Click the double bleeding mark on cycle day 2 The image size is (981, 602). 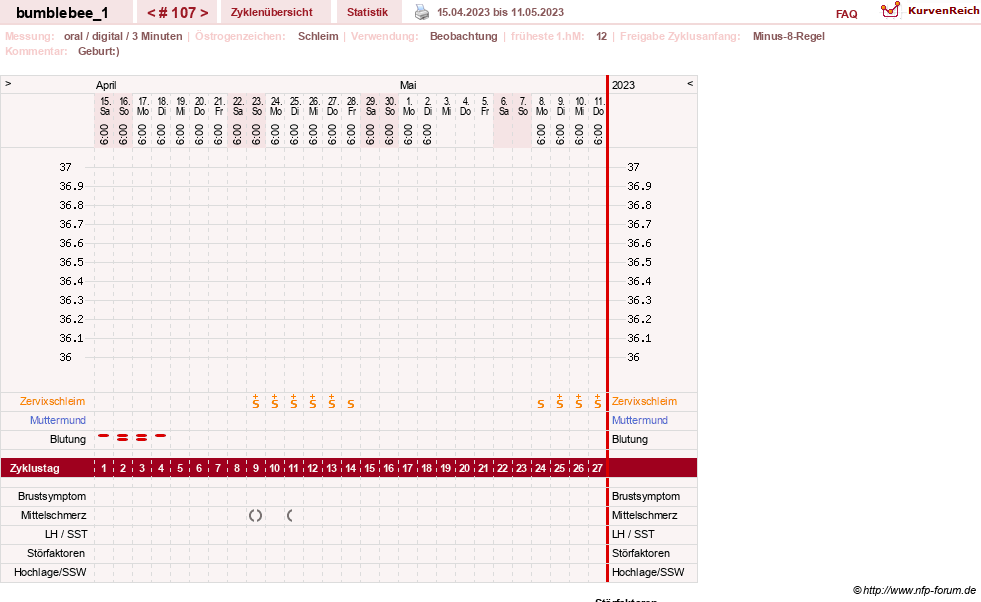[x=123, y=438]
